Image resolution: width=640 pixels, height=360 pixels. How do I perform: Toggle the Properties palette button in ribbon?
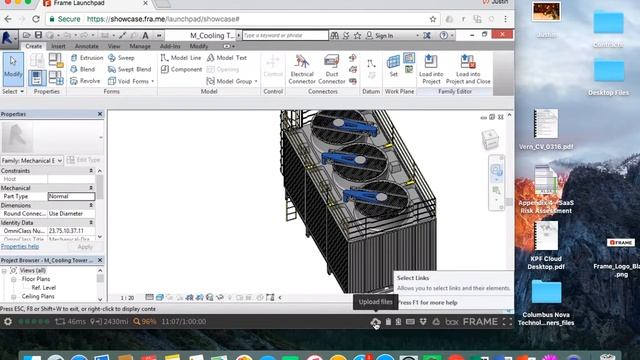click(37, 78)
